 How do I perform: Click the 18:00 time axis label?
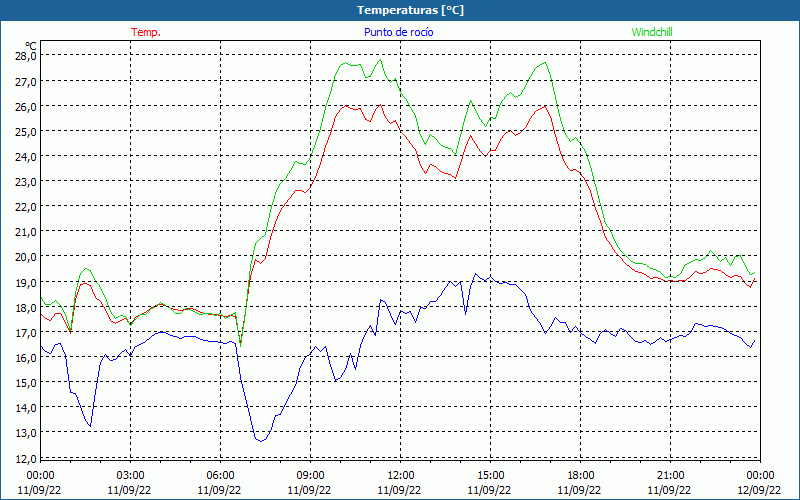[581, 476]
